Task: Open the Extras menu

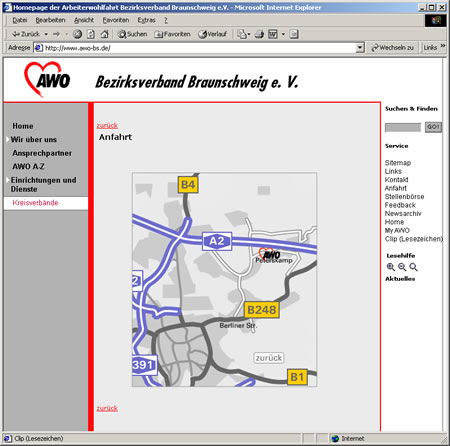Action: (x=146, y=20)
